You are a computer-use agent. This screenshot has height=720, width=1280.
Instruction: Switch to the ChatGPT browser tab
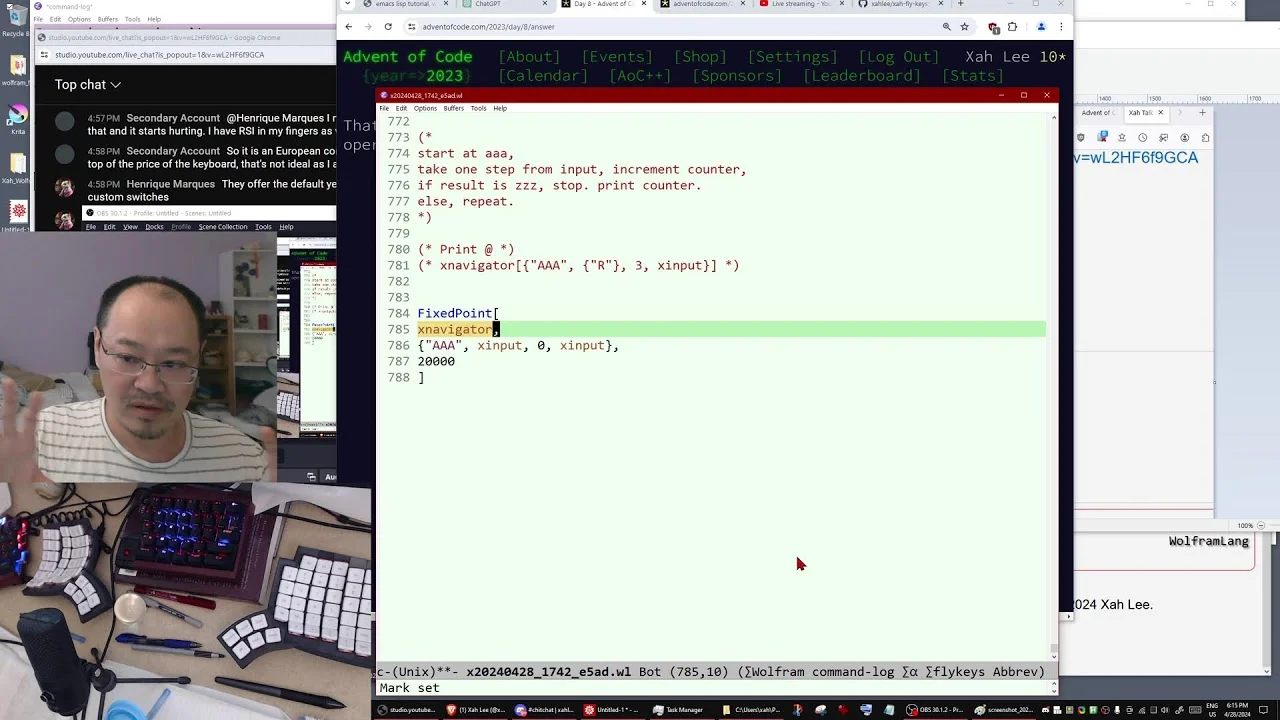coord(488,4)
